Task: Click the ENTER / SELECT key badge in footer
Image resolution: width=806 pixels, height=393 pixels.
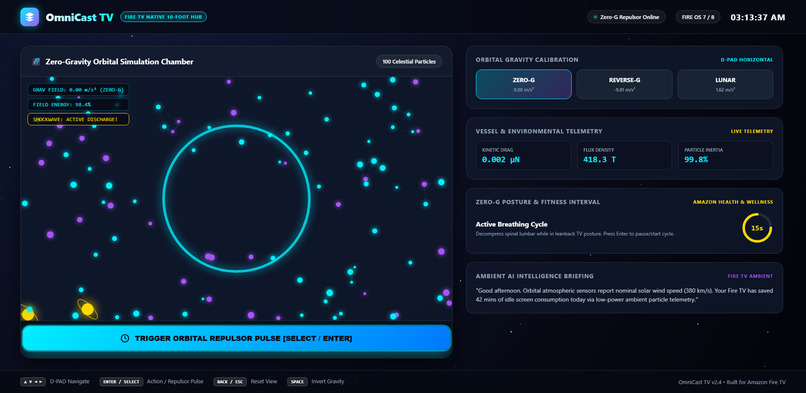Action: coord(121,382)
